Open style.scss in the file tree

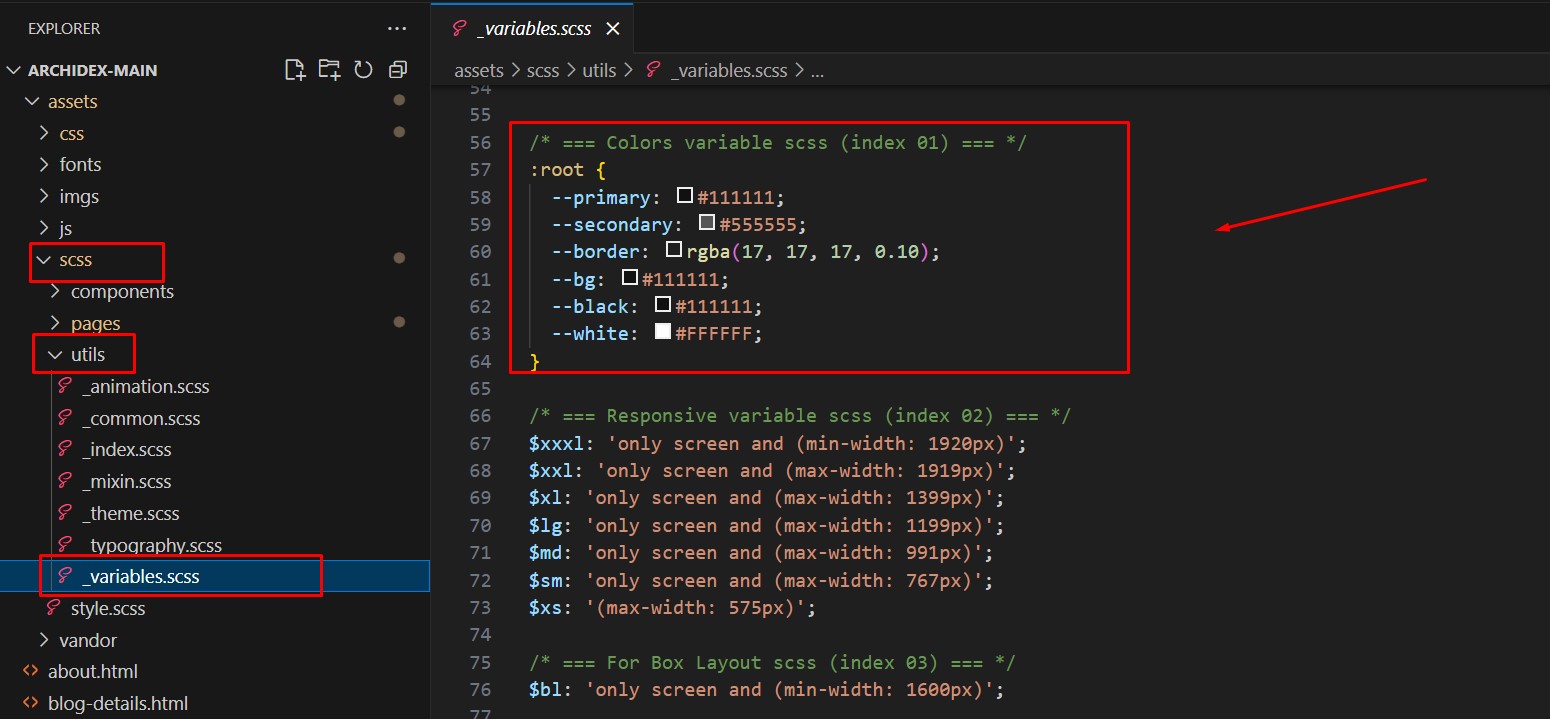click(x=107, y=608)
